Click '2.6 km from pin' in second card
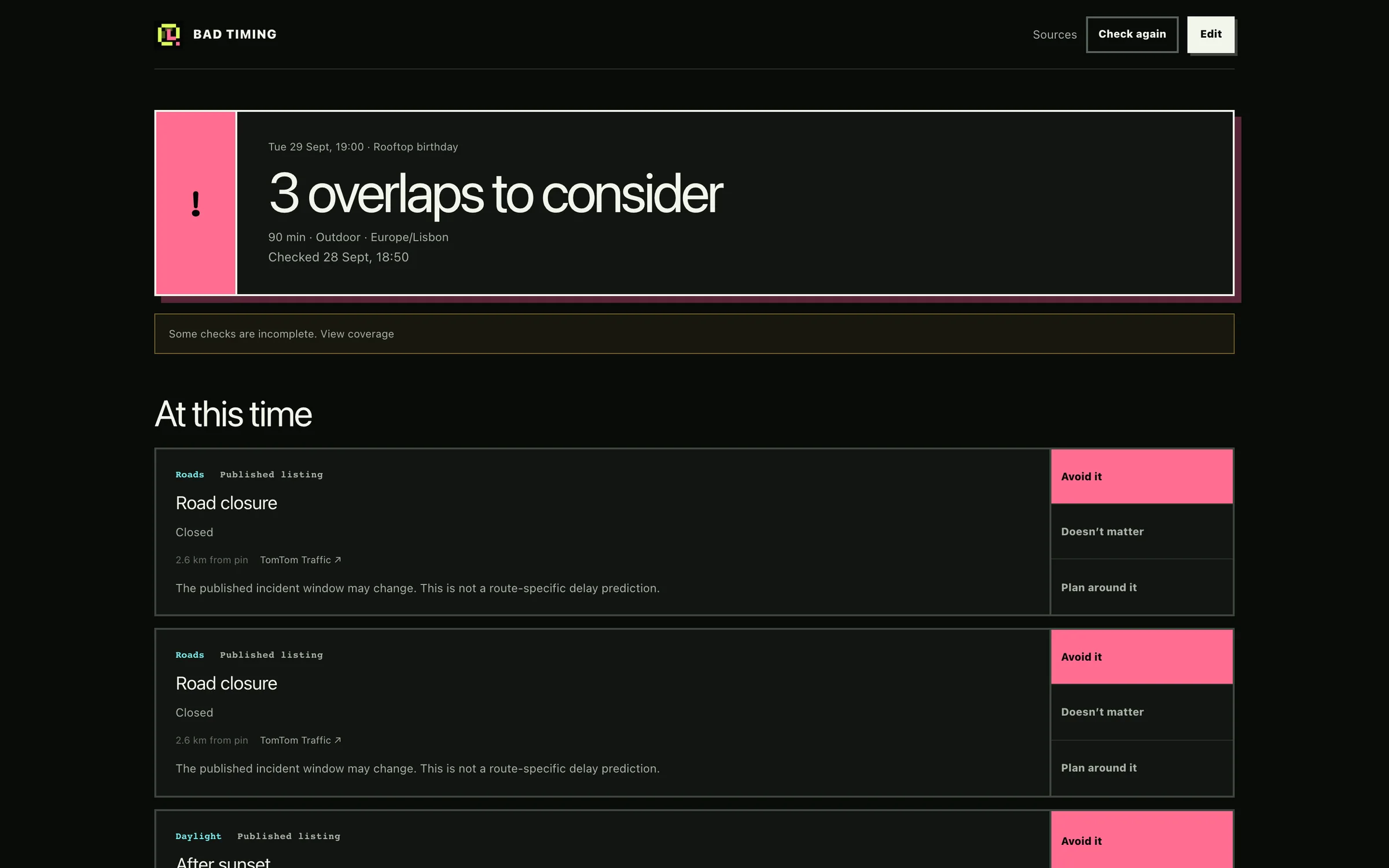The height and width of the screenshot is (868, 1389). click(212, 740)
